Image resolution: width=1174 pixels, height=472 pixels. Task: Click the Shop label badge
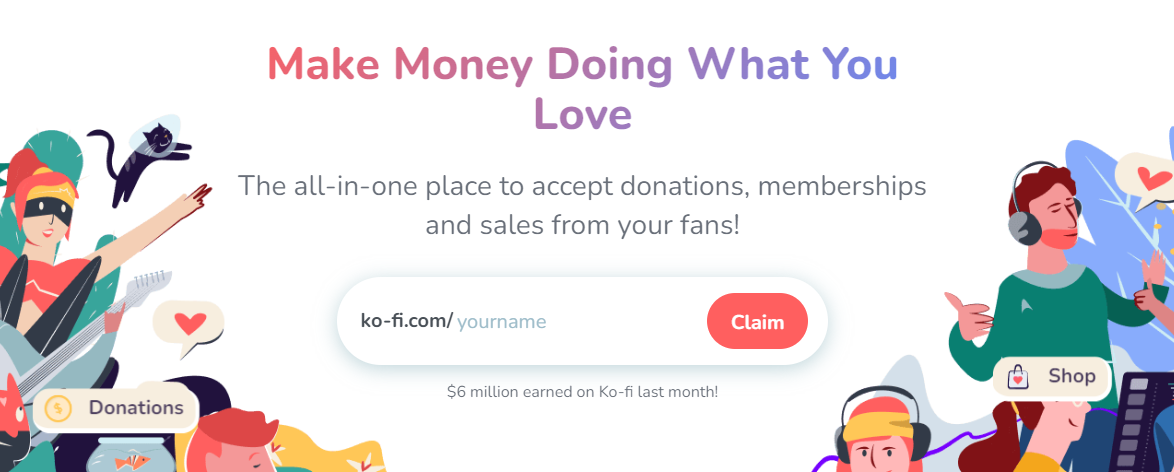click(x=1052, y=377)
